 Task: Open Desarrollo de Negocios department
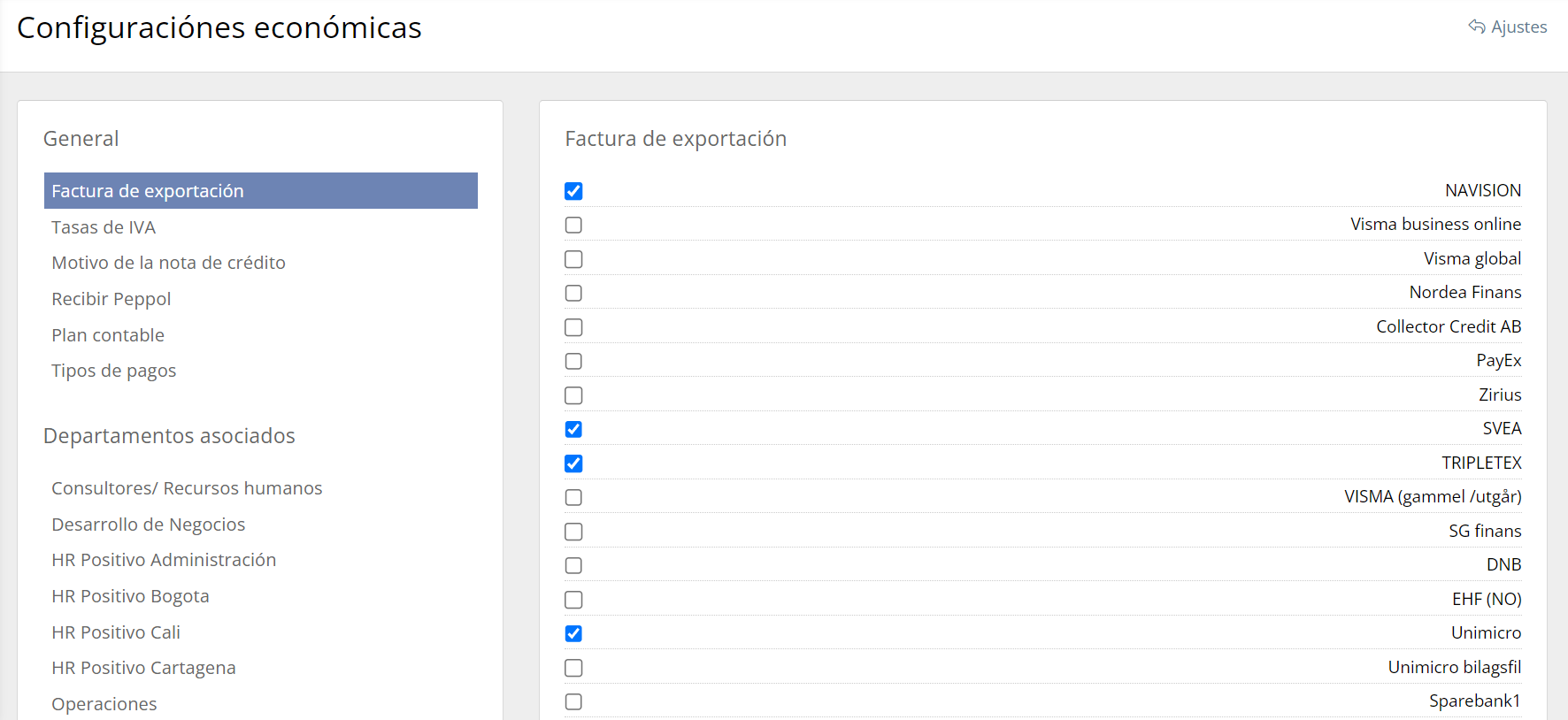tap(149, 525)
